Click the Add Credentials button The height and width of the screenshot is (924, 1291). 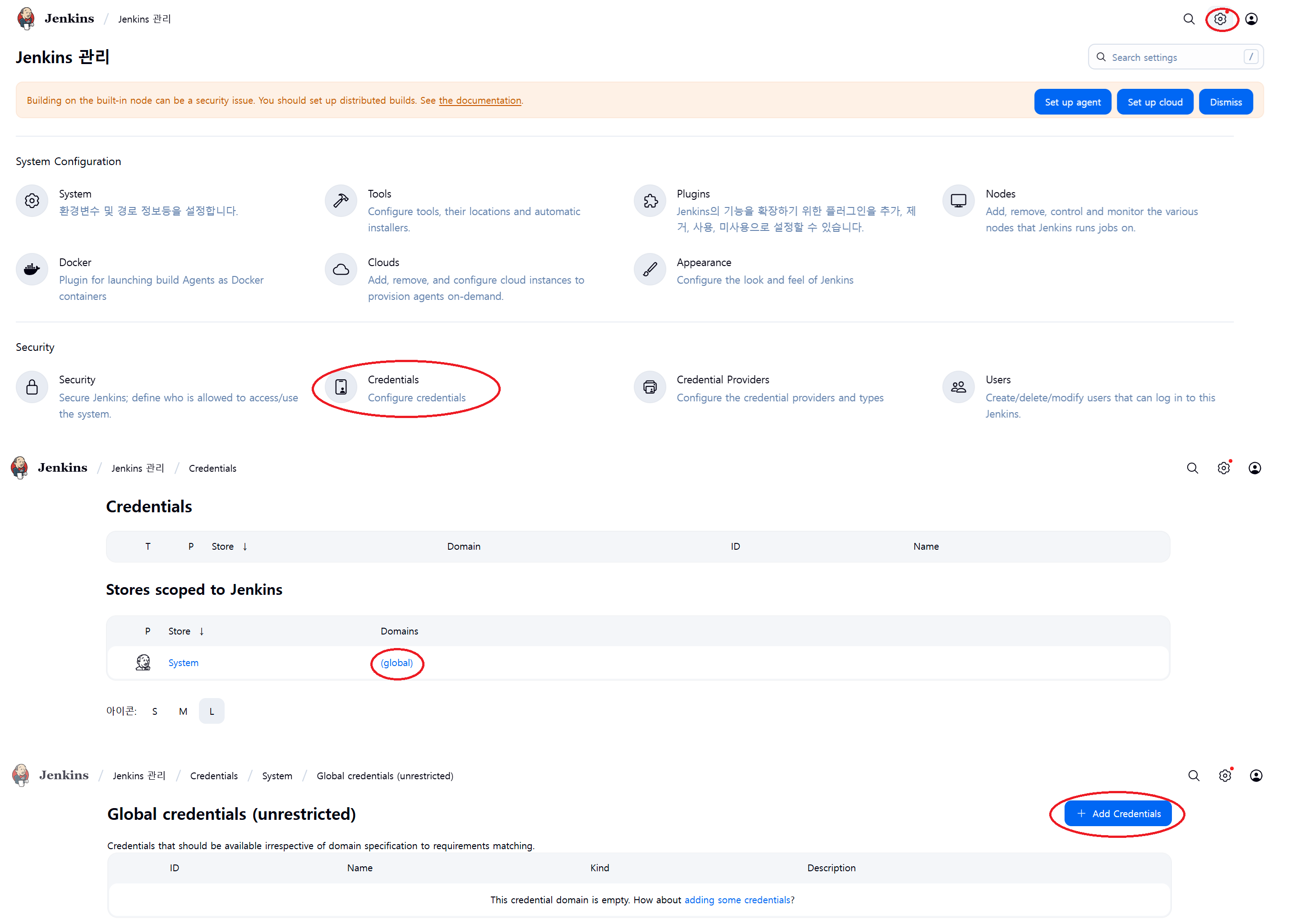pos(1117,814)
